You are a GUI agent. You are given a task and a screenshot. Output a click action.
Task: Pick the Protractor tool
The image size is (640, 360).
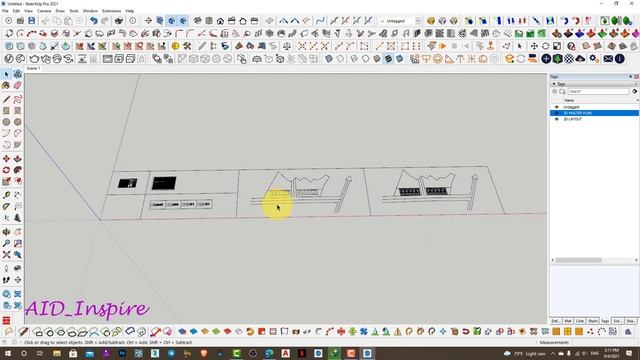(6, 207)
